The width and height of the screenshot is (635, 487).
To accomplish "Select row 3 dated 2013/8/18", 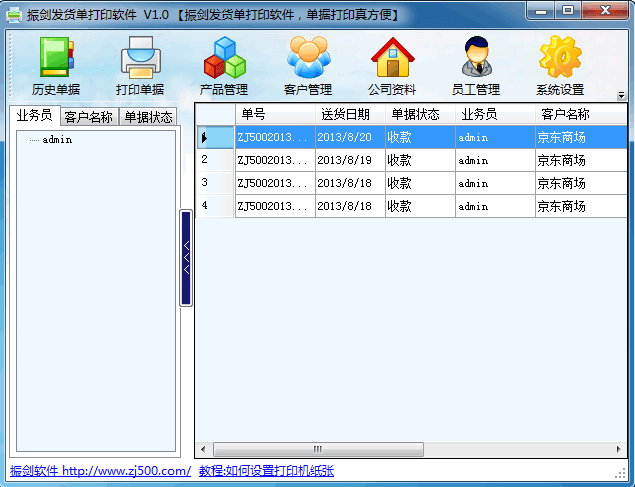I will click(x=344, y=183).
